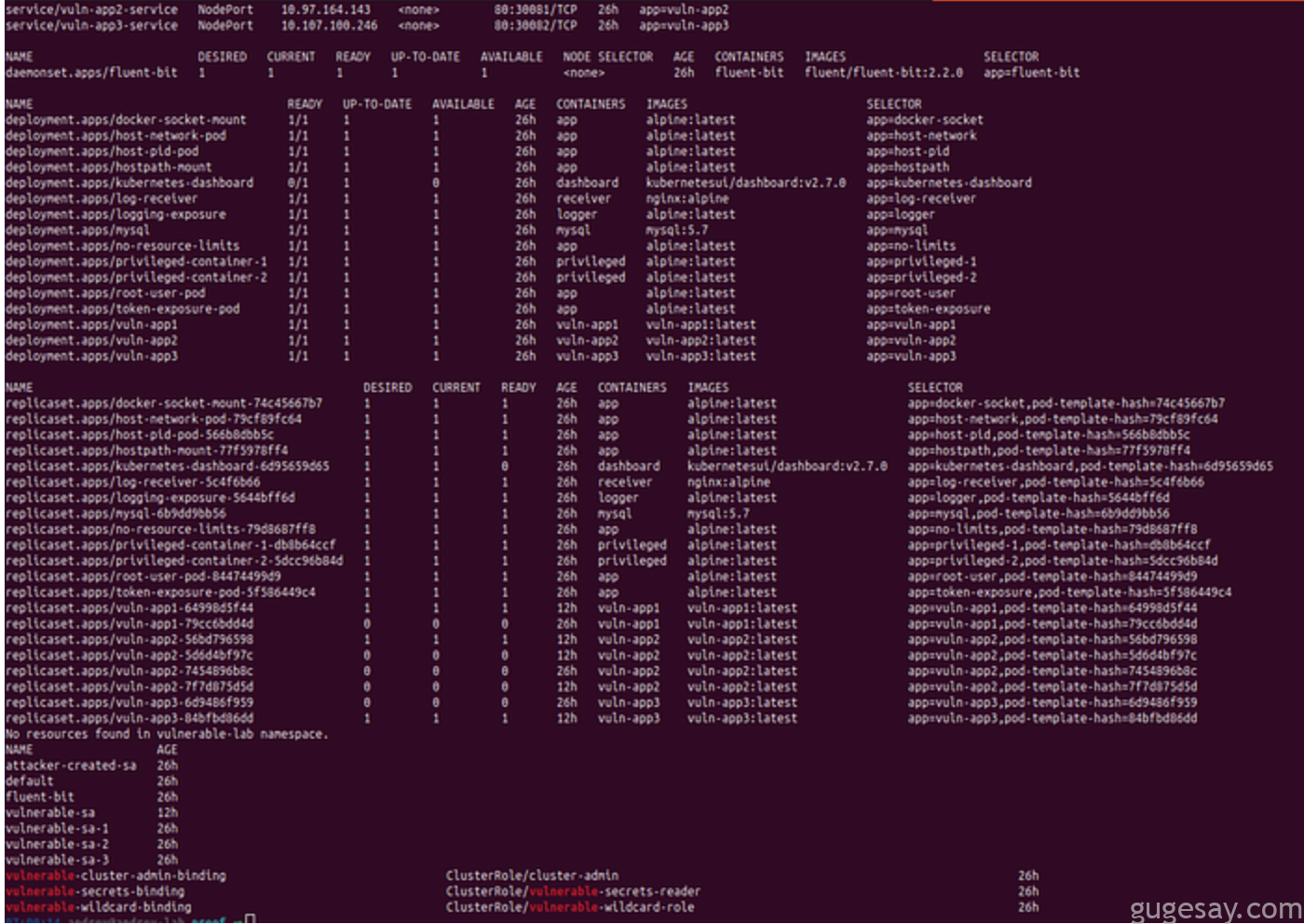Click the terminal cursor at the prompt

point(250,919)
